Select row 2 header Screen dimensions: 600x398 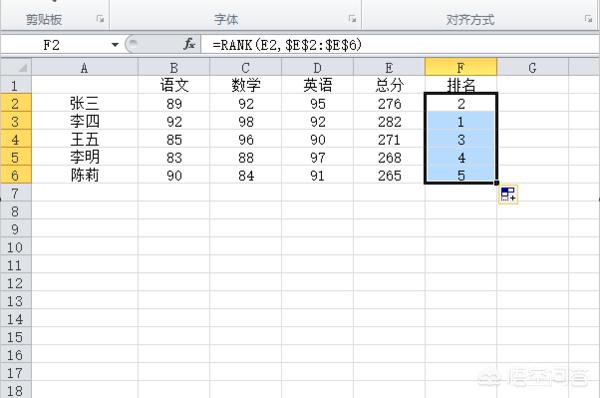[x=16, y=103]
